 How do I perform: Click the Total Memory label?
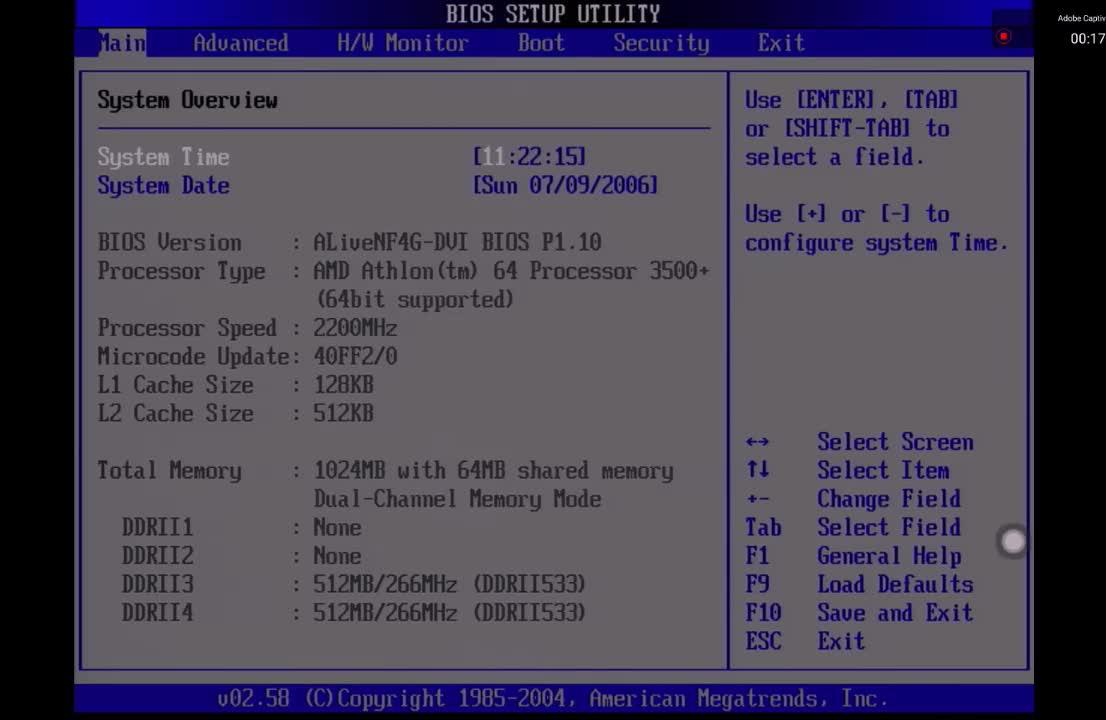click(169, 471)
